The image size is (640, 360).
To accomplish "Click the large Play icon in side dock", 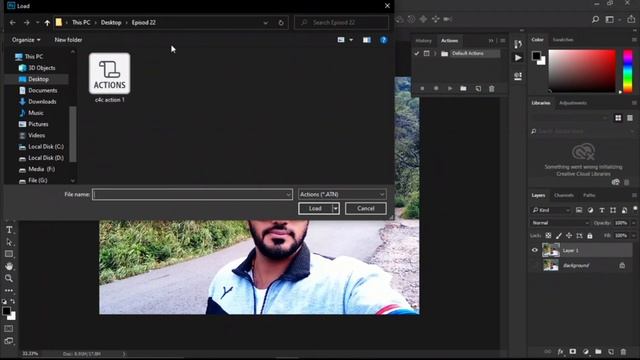I will tap(518, 58).
